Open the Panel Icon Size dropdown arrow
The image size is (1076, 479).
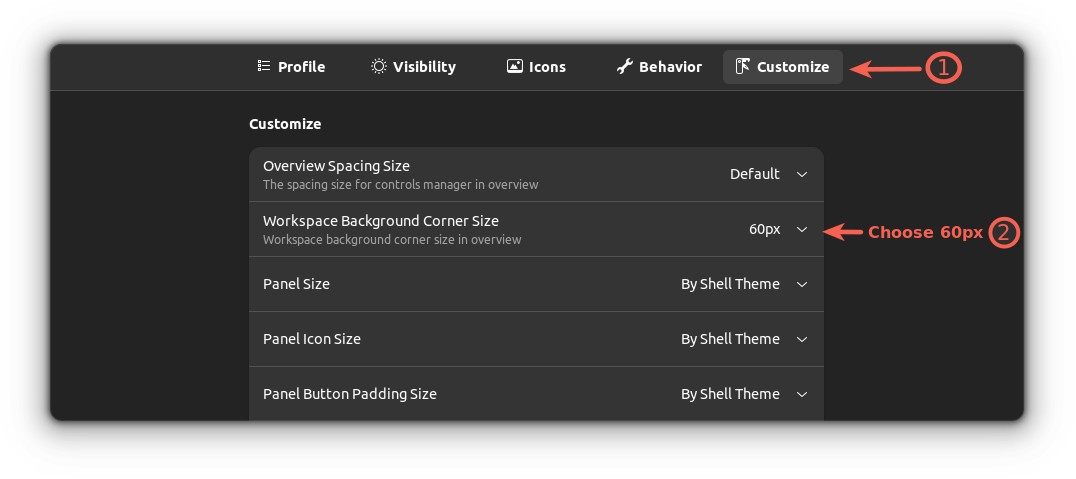pos(802,339)
